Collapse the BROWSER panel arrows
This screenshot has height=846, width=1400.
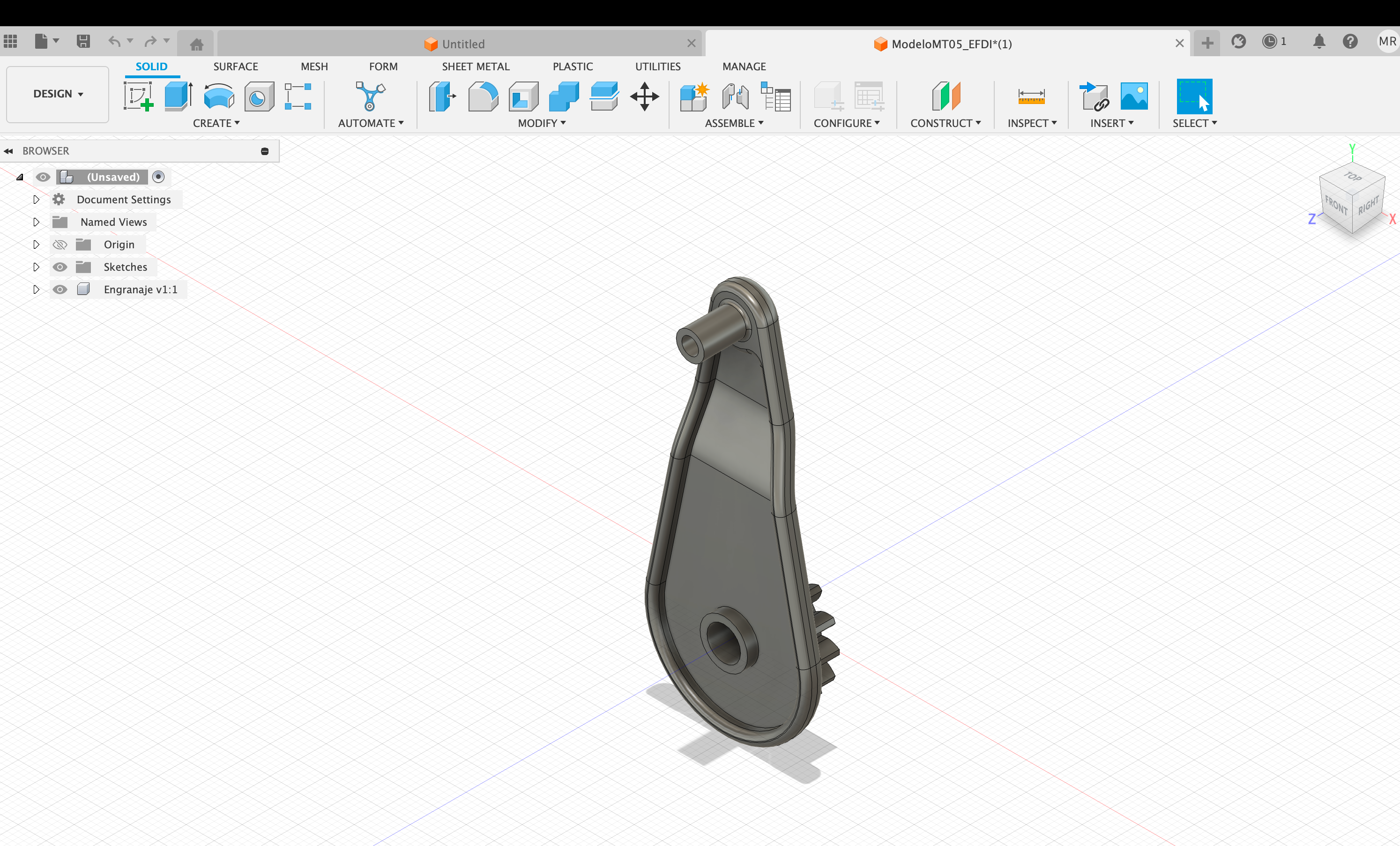point(8,151)
